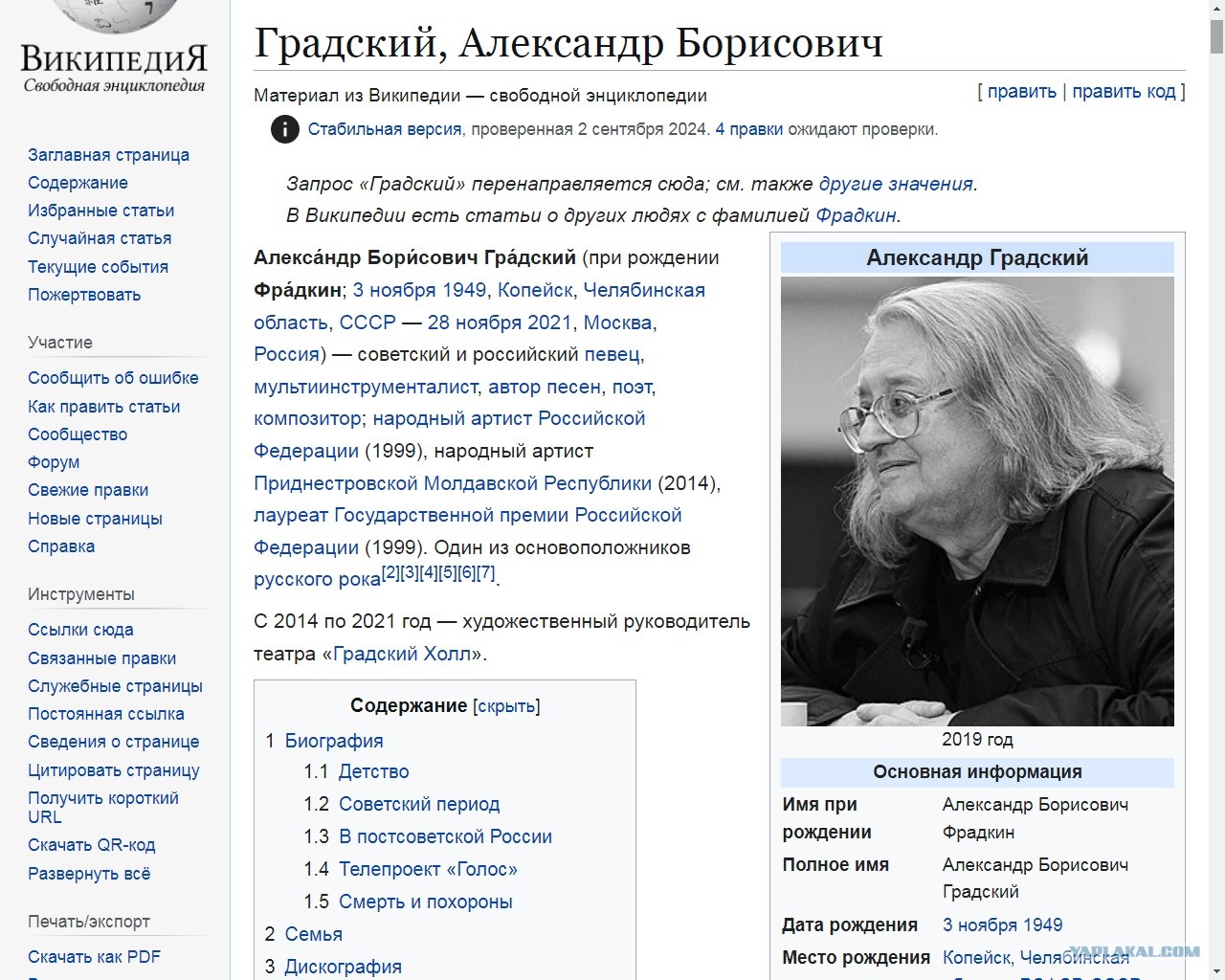Image resolution: width=1225 pixels, height=980 pixels.
Task: Open "Дискография" in contents
Action: click(344, 967)
